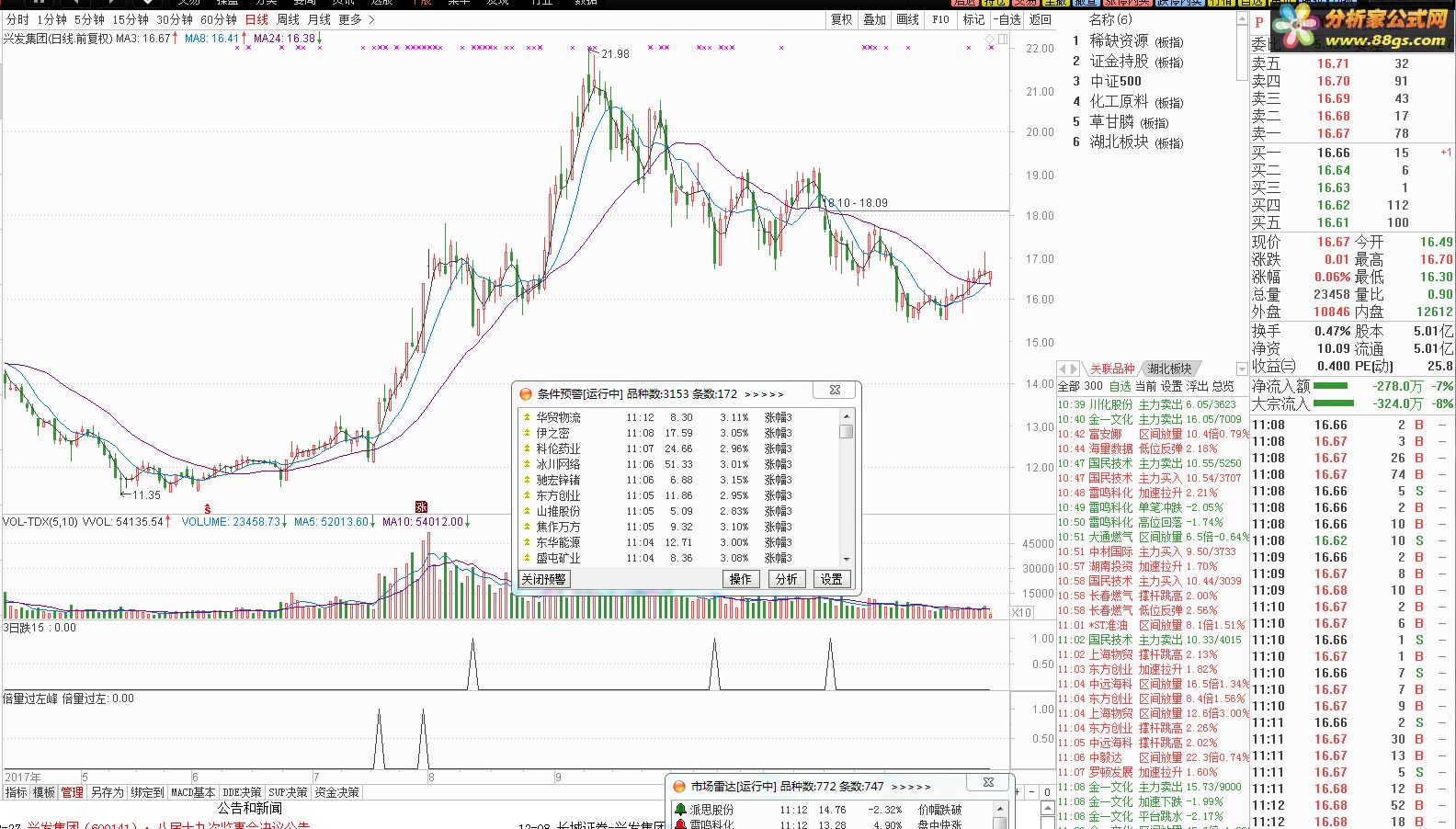Screen dimensions: 1456x829
Task: Click the 市场雷达 window orange status icon
Action: coord(679,787)
